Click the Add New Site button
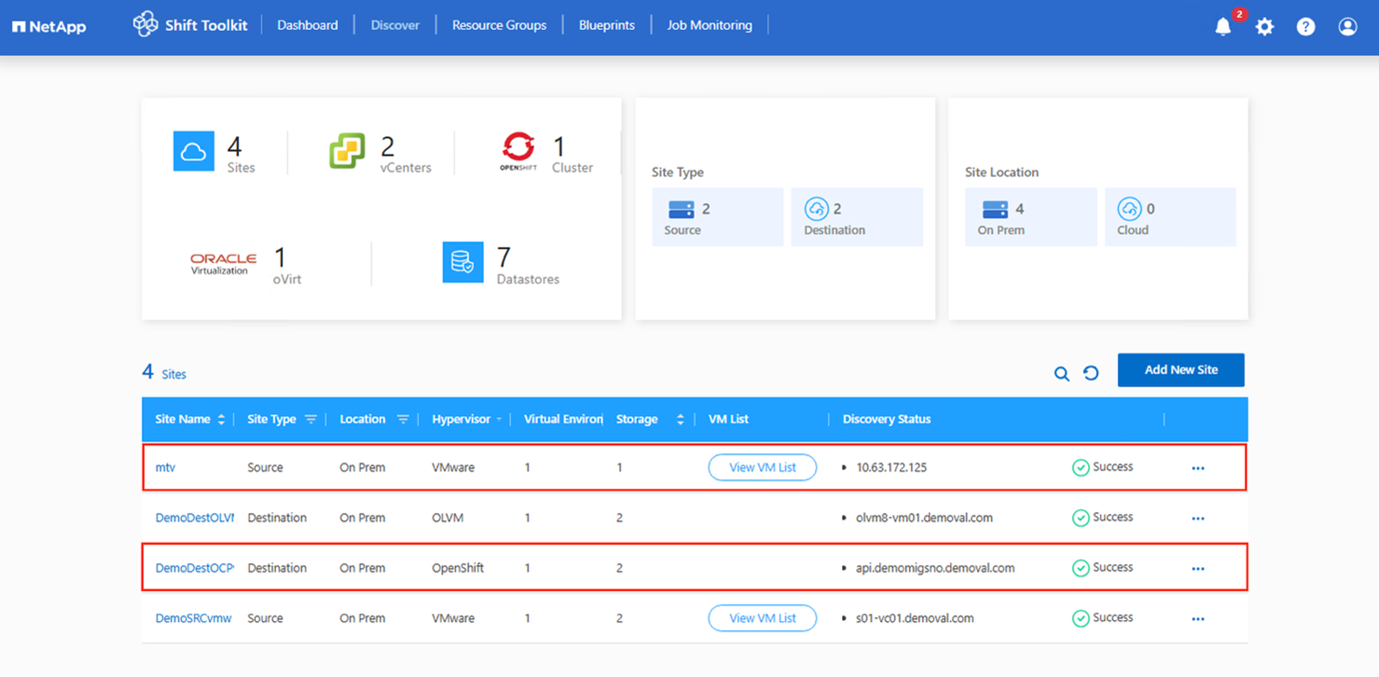 (x=1180, y=370)
